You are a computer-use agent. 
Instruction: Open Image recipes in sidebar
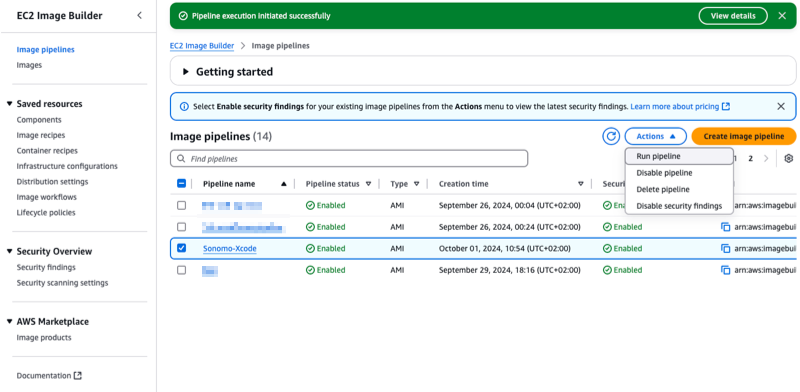[x=41, y=135]
